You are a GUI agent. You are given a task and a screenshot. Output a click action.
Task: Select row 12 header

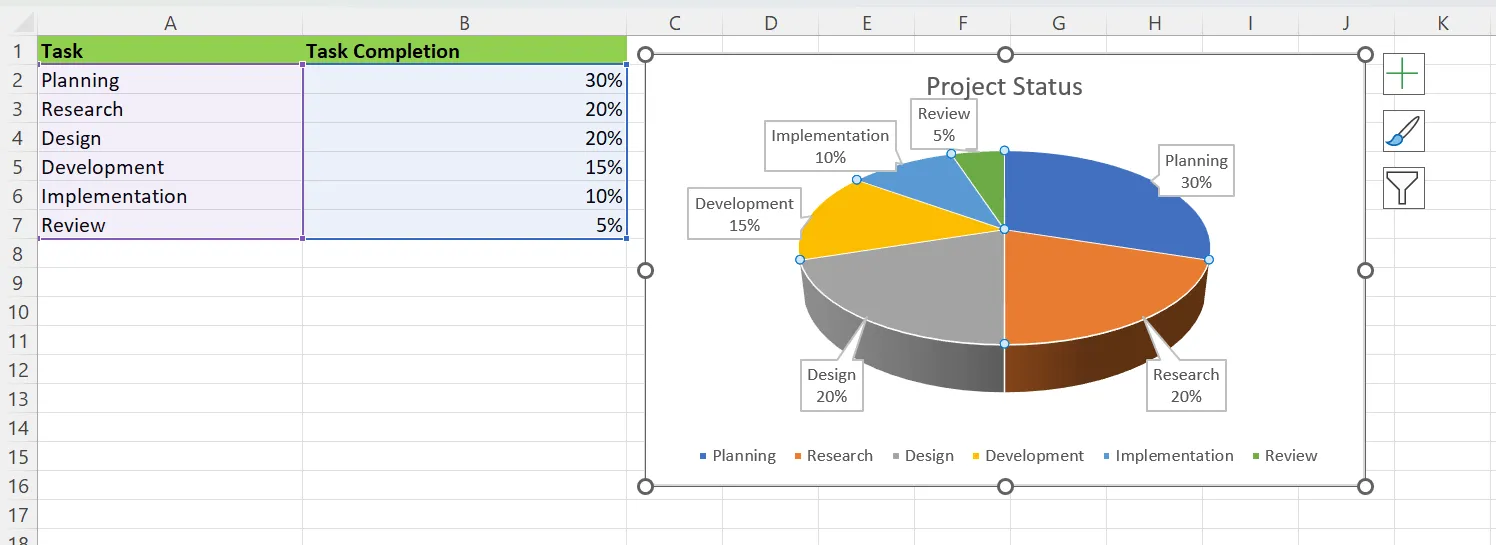[x=18, y=370]
